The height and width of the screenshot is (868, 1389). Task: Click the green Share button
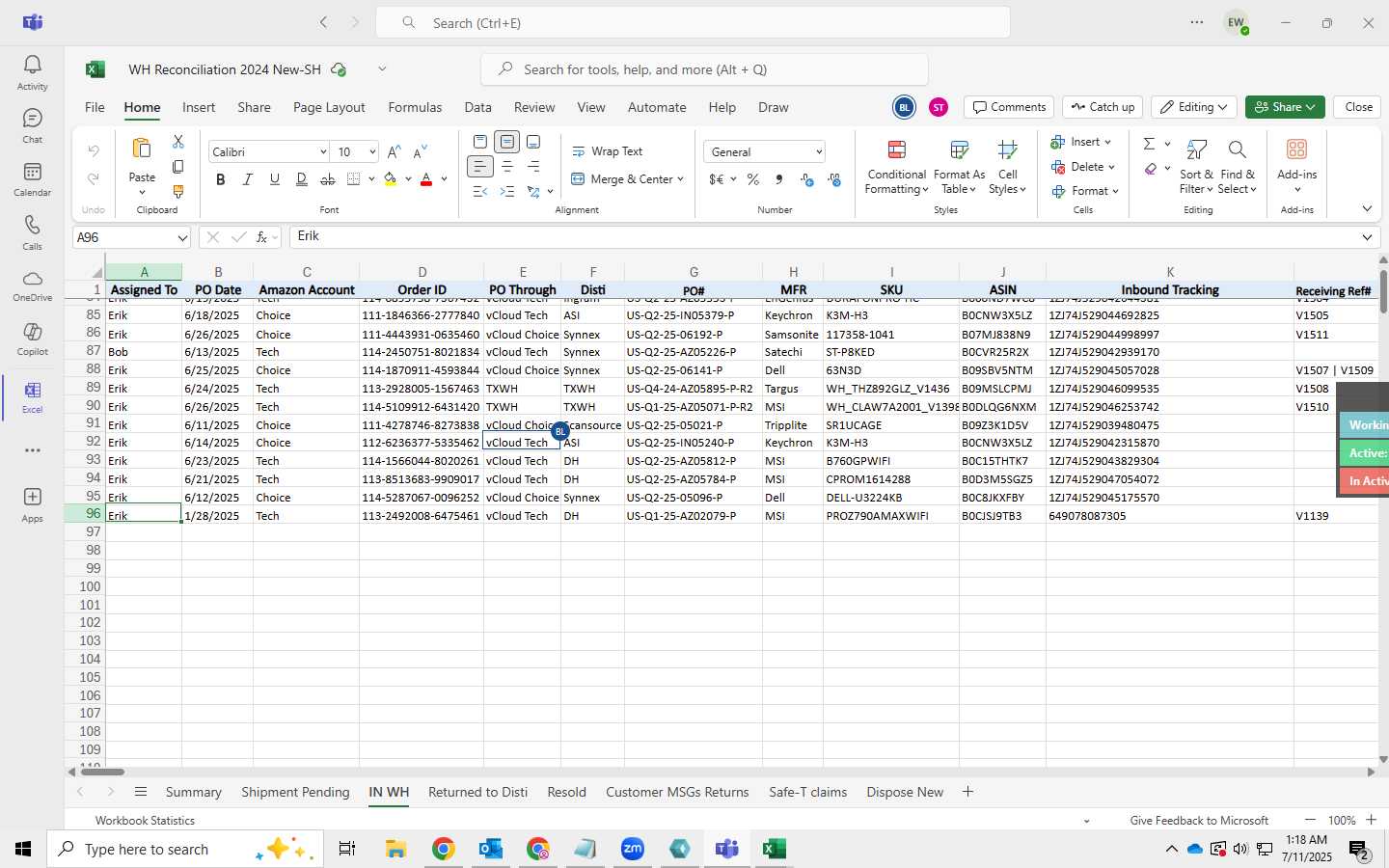click(x=1285, y=107)
